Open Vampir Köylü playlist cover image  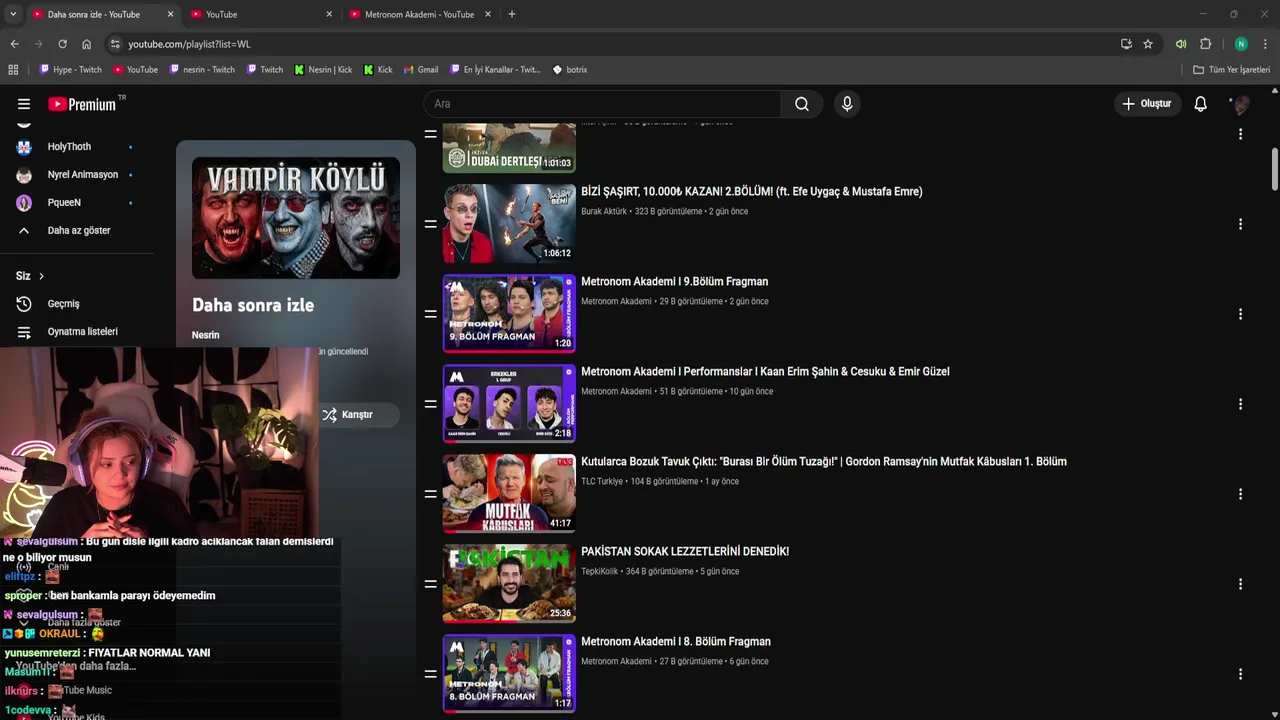pos(296,218)
